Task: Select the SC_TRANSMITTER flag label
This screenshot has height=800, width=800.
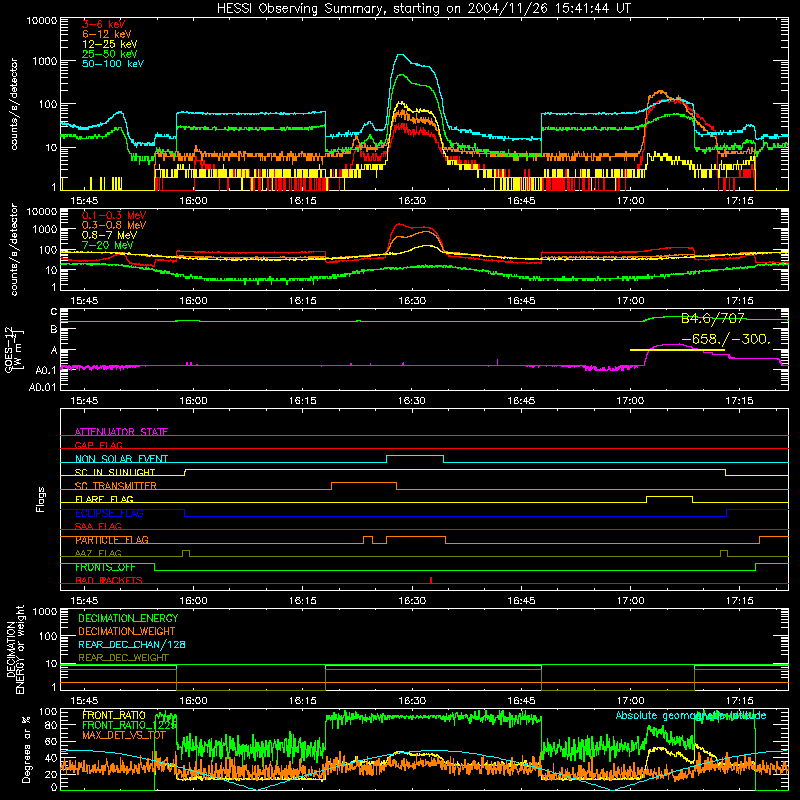Action: coord(116,485)
